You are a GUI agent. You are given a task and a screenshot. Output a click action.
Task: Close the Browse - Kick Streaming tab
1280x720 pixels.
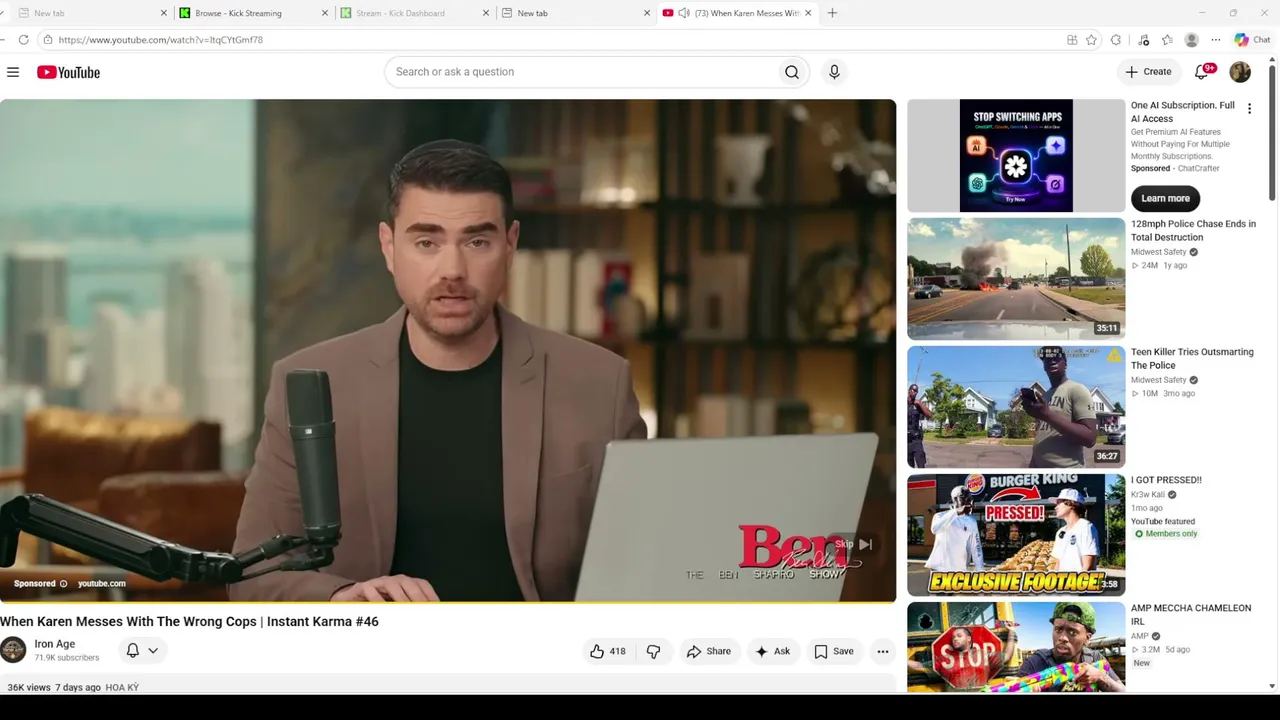[325, 13]
